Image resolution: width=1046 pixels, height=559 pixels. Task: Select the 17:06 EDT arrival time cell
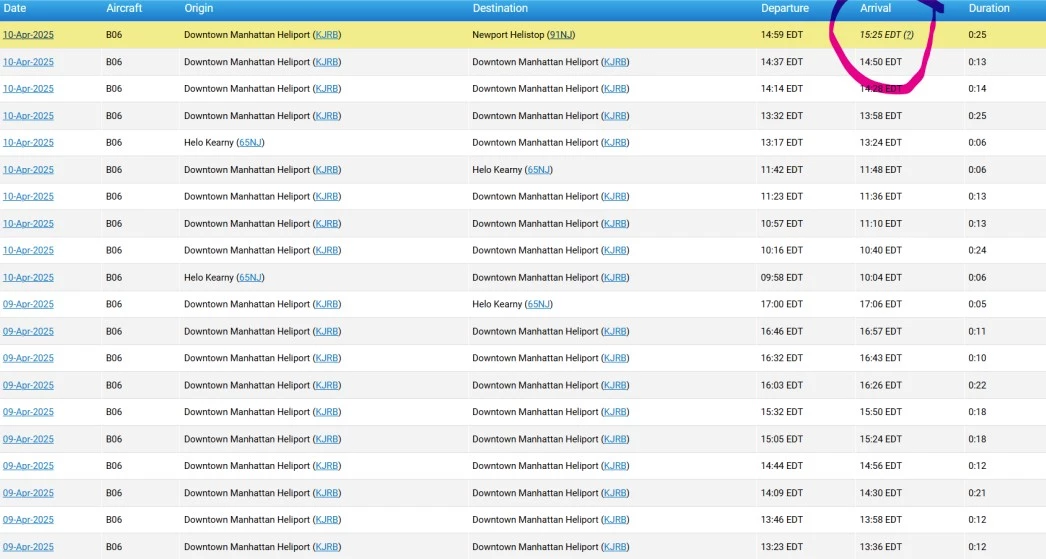881,304
